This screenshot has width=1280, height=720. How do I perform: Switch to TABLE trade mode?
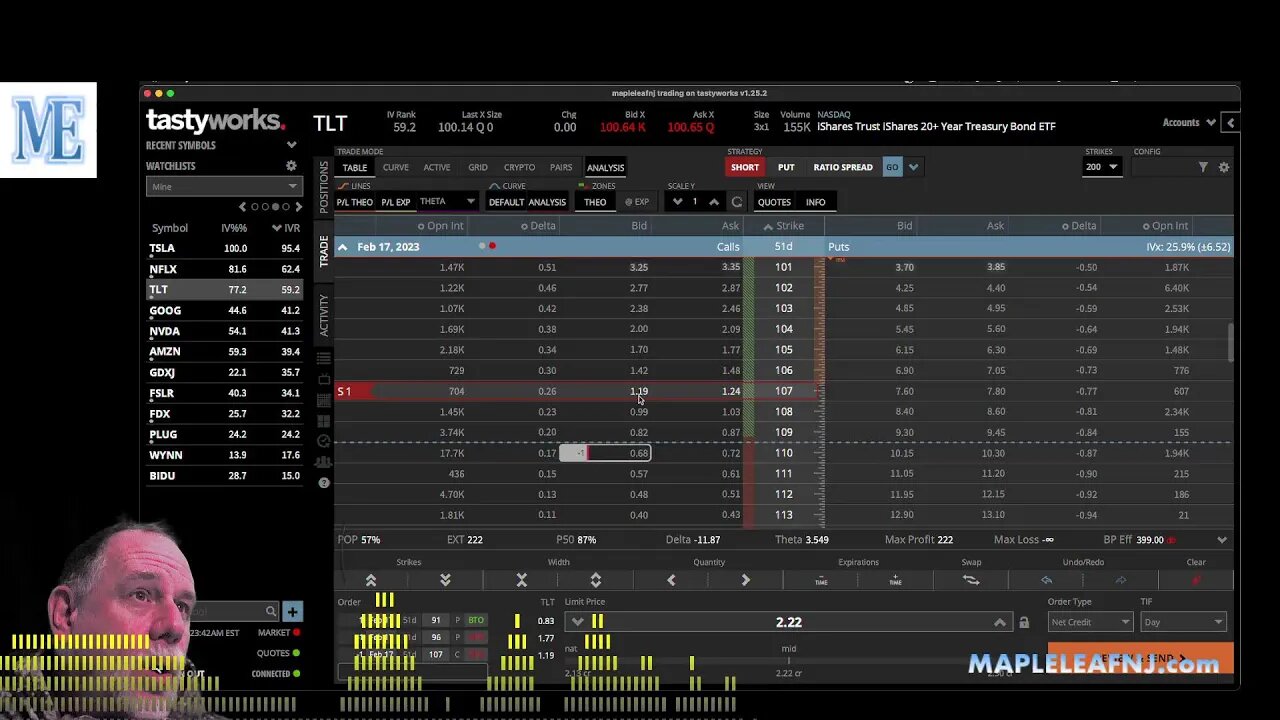pos(355,167)
